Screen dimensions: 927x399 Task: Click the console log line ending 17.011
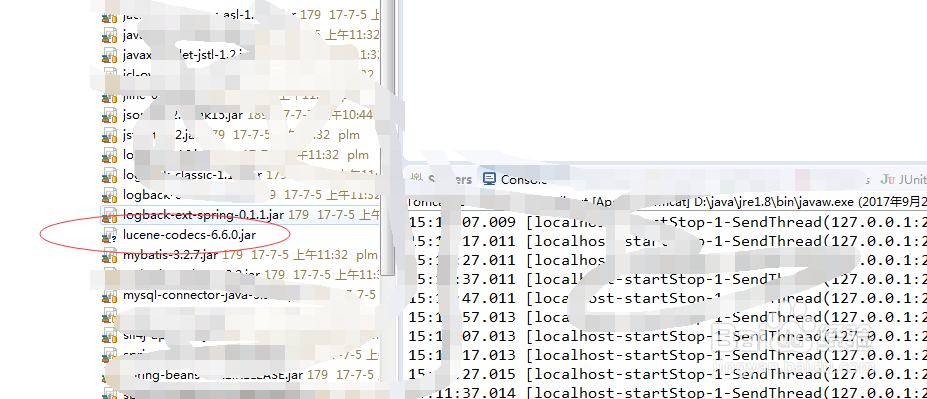point(667,241)
